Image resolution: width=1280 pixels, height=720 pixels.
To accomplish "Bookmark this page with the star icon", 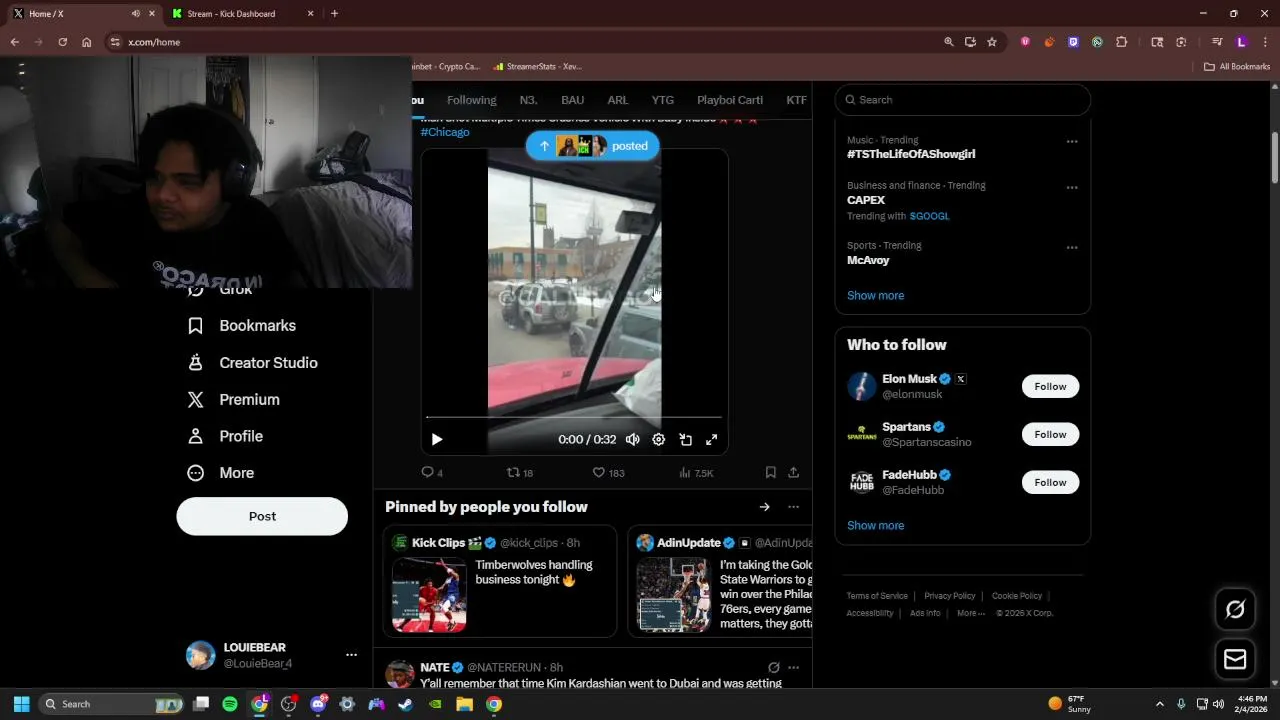I will tap(992, 42).
